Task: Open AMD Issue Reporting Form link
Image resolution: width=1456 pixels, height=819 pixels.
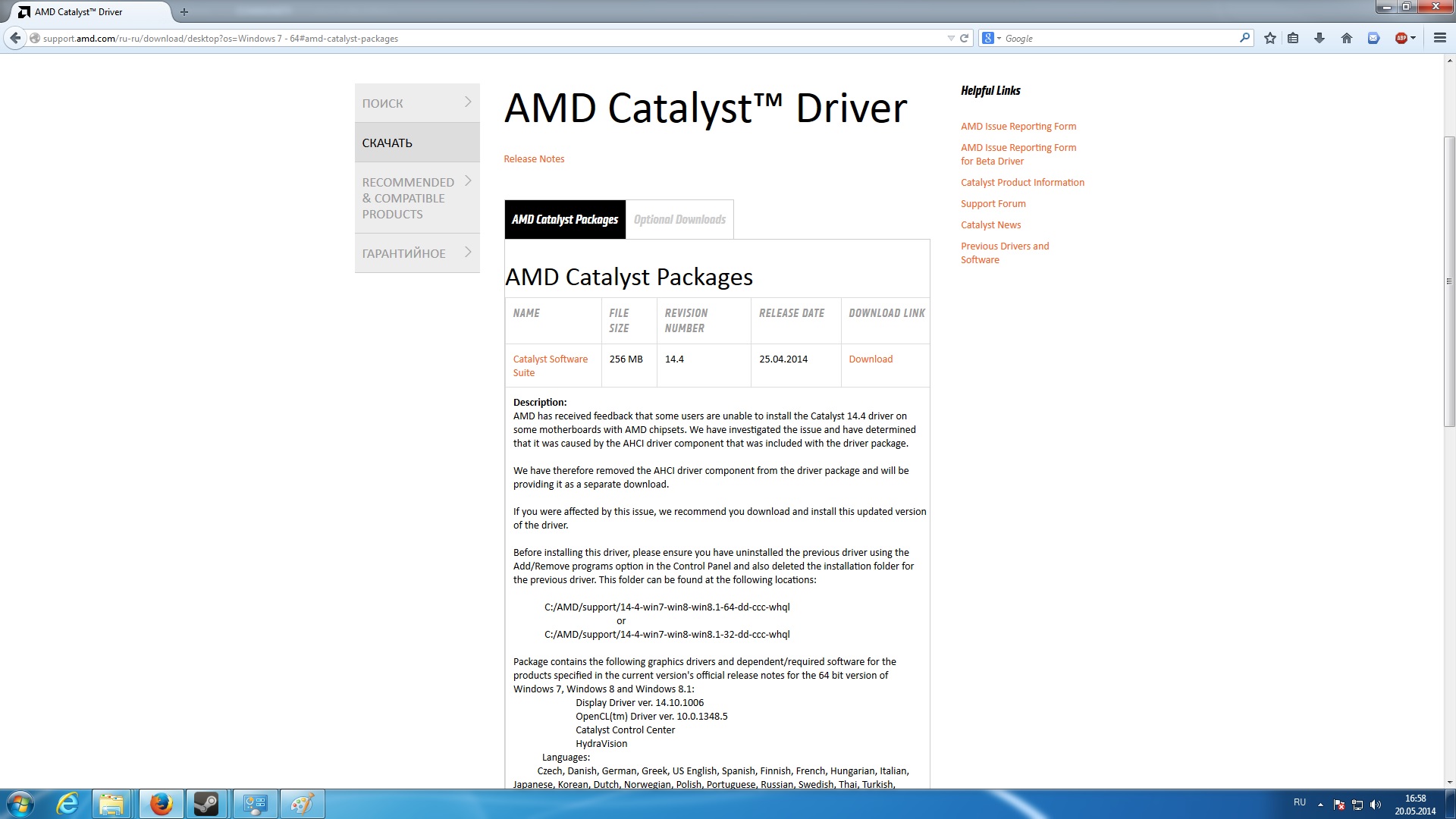Action: pos(1018,126)
